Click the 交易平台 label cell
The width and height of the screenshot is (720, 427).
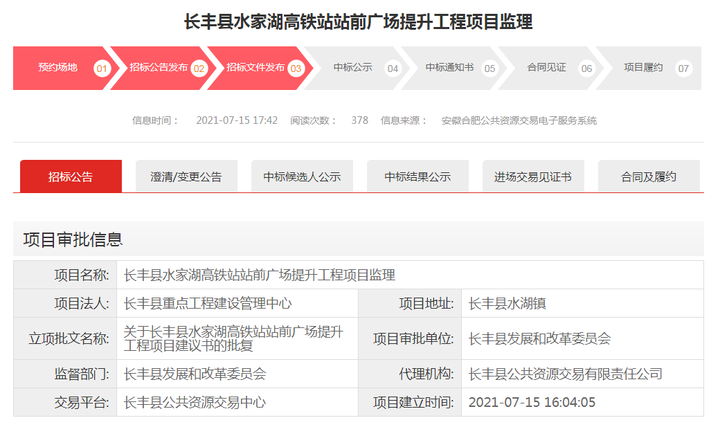(65, 402)
